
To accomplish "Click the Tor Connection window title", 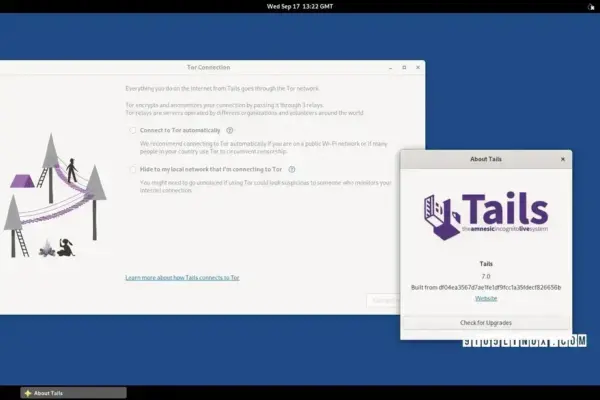I will point(209,67).
